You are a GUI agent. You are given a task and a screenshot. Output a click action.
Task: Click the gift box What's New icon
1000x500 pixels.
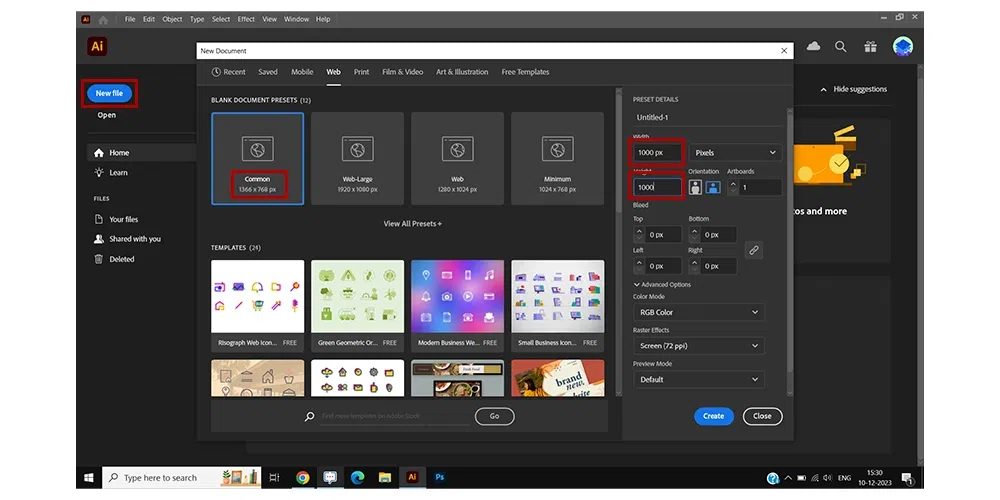click(x=871, y=46)
